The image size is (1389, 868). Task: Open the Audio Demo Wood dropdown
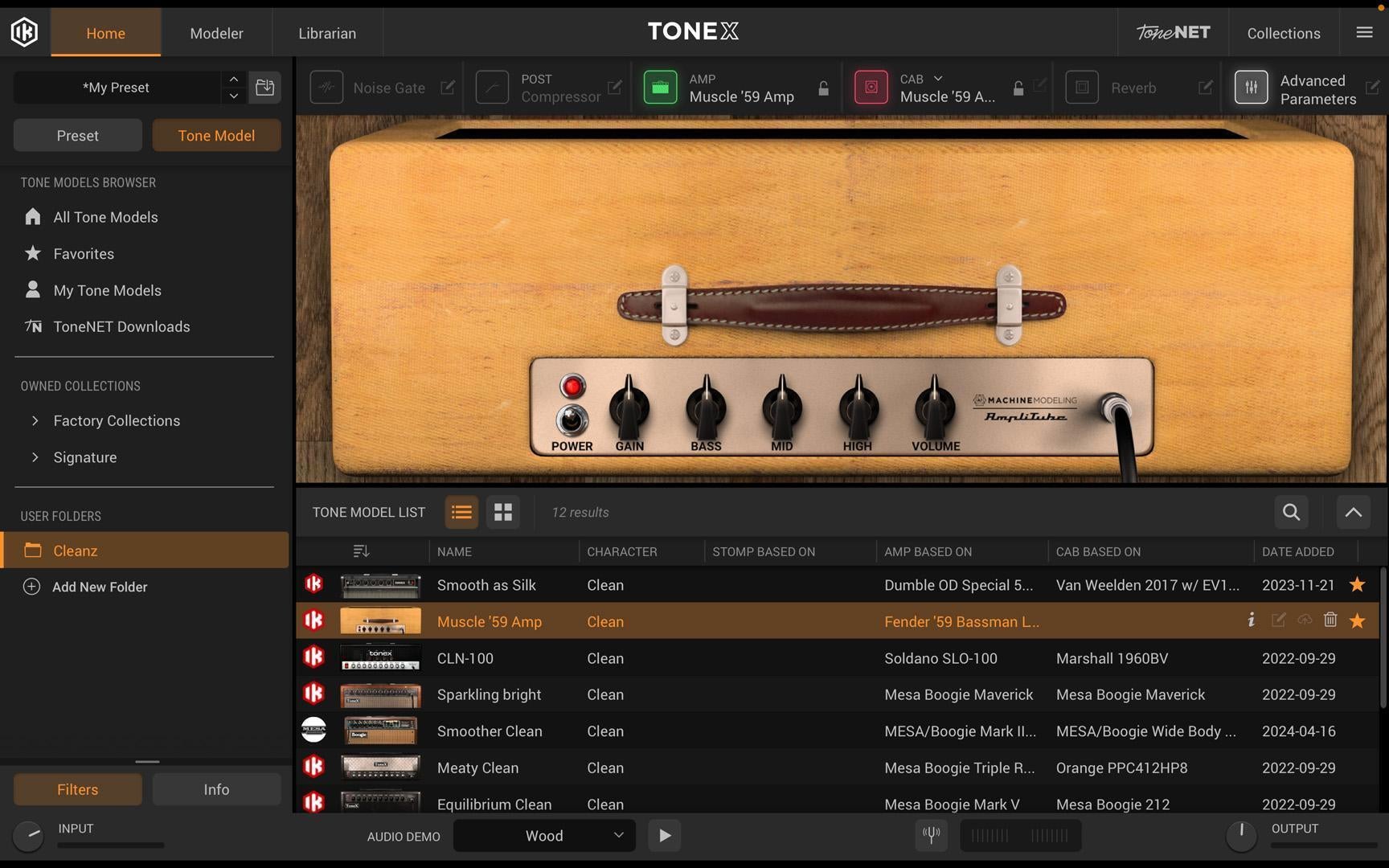click(x=544, y=836)
